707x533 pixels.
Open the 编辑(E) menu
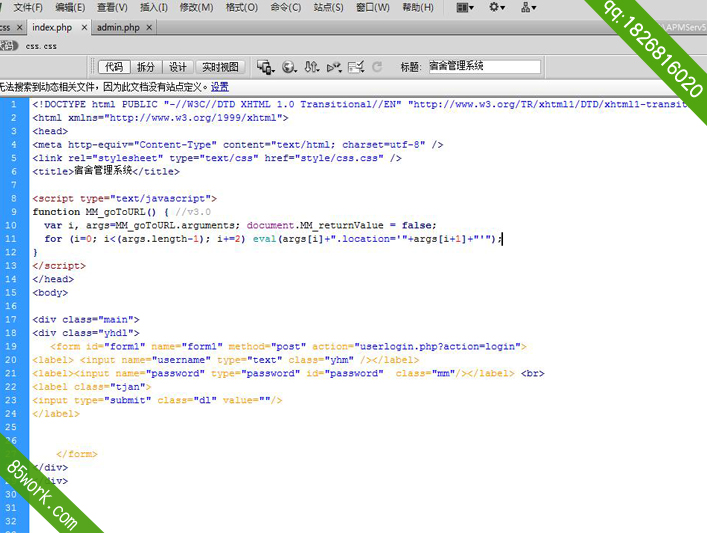pos(70,8)
